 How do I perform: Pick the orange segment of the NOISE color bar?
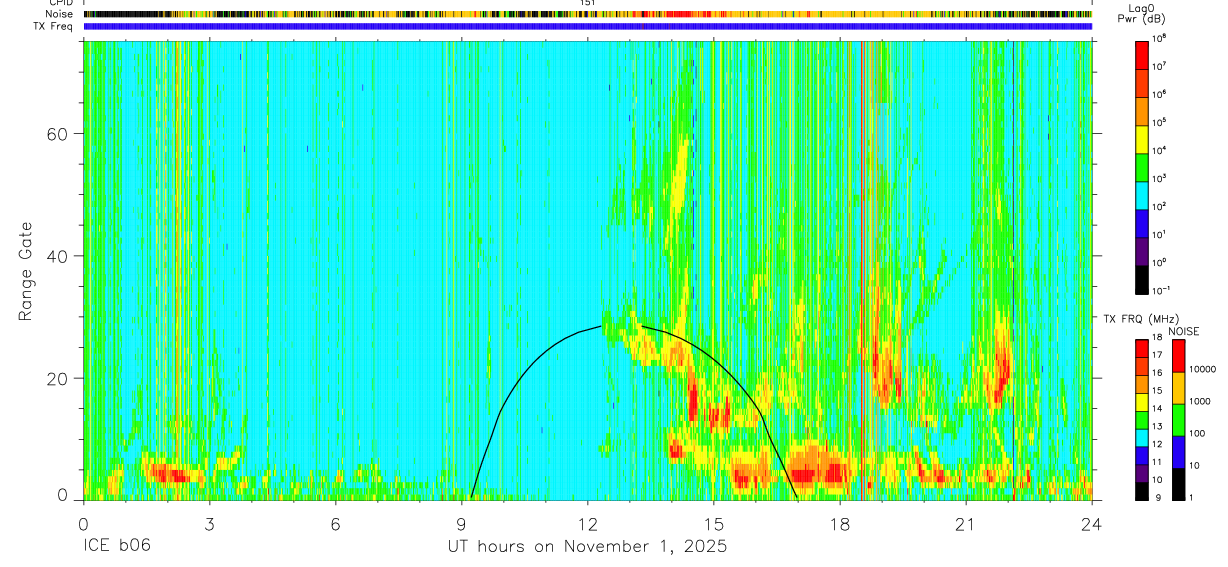pos(1179,388)
